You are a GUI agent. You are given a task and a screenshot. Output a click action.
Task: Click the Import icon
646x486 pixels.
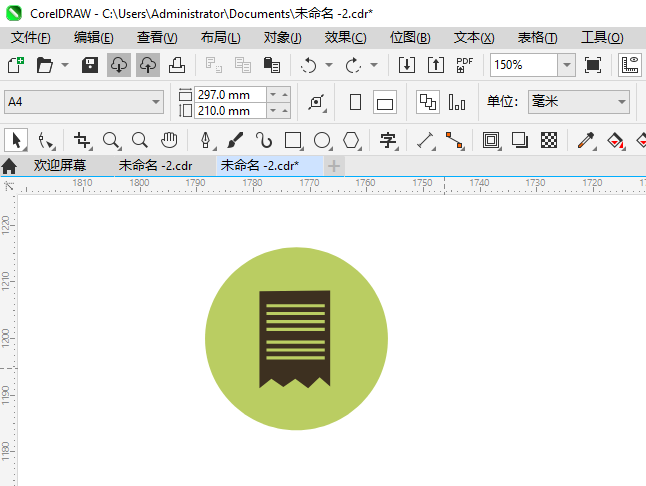pyautogui.click(x=407, y=65)
